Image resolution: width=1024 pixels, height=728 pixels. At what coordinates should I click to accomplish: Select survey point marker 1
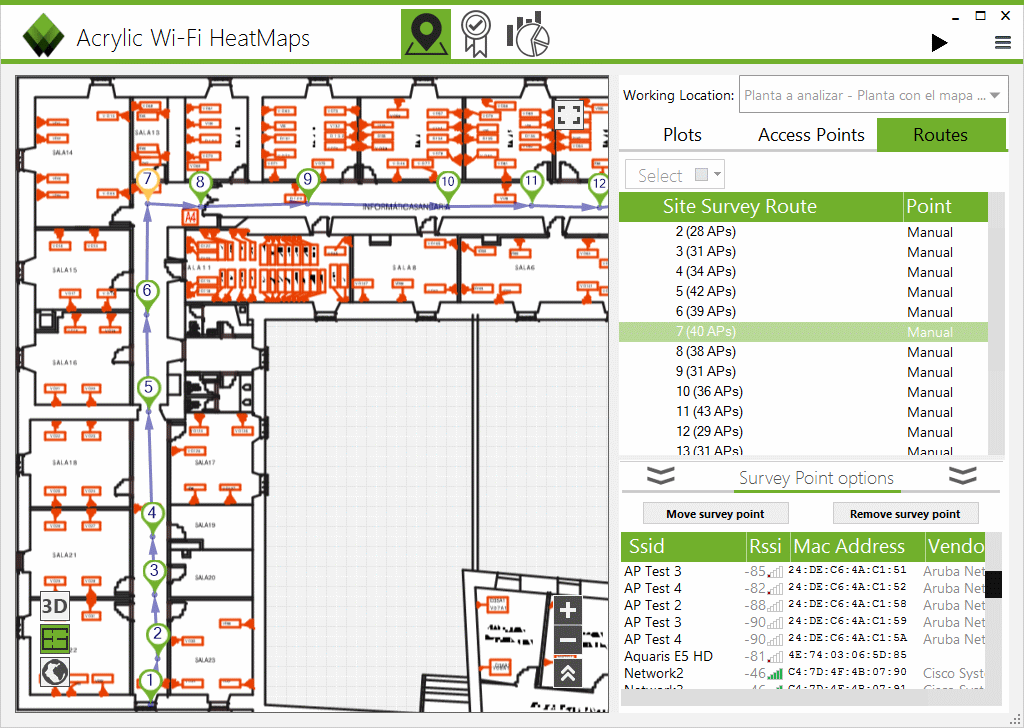(x=150, y=683)
